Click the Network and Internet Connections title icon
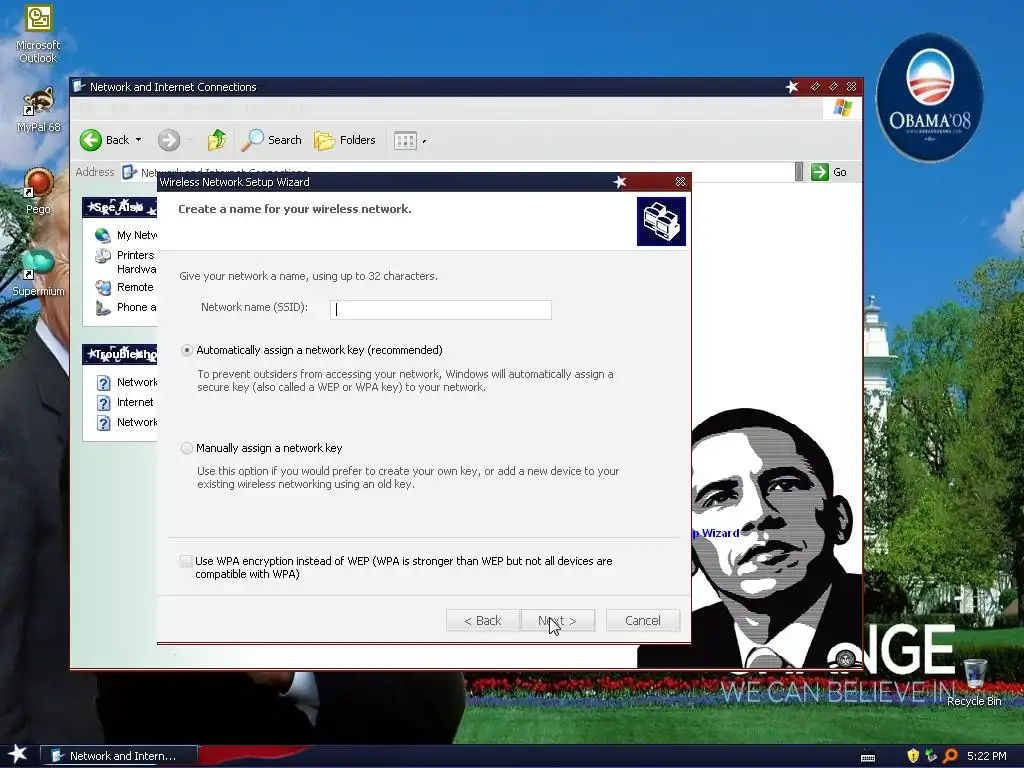Screen dimensions: 1024x768 [x=79, y=86]
